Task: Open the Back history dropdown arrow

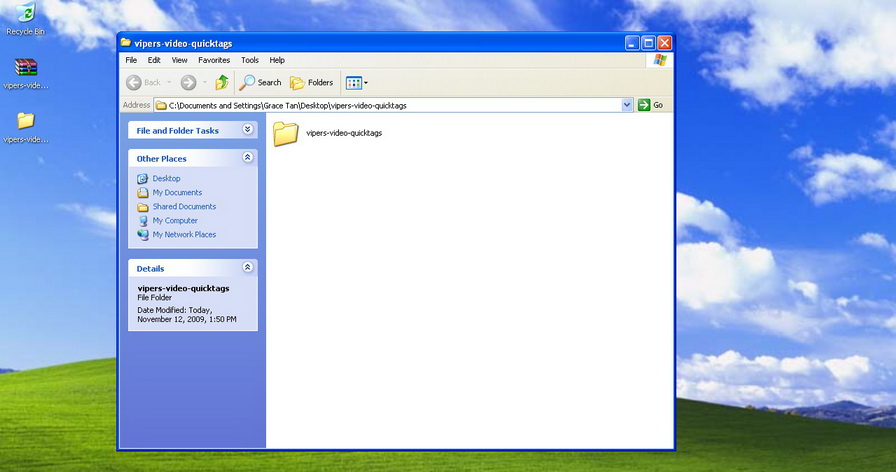Action: [169, 83]
